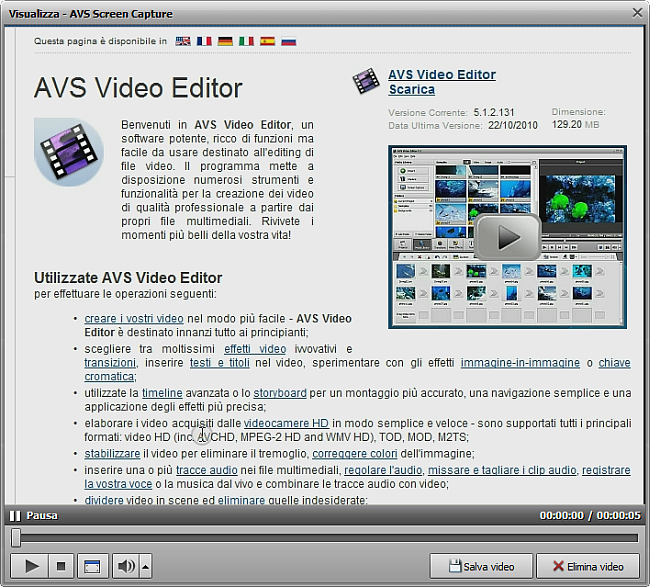
Task: Open the 'videocamere HD' link
Action: coord(286,423)
